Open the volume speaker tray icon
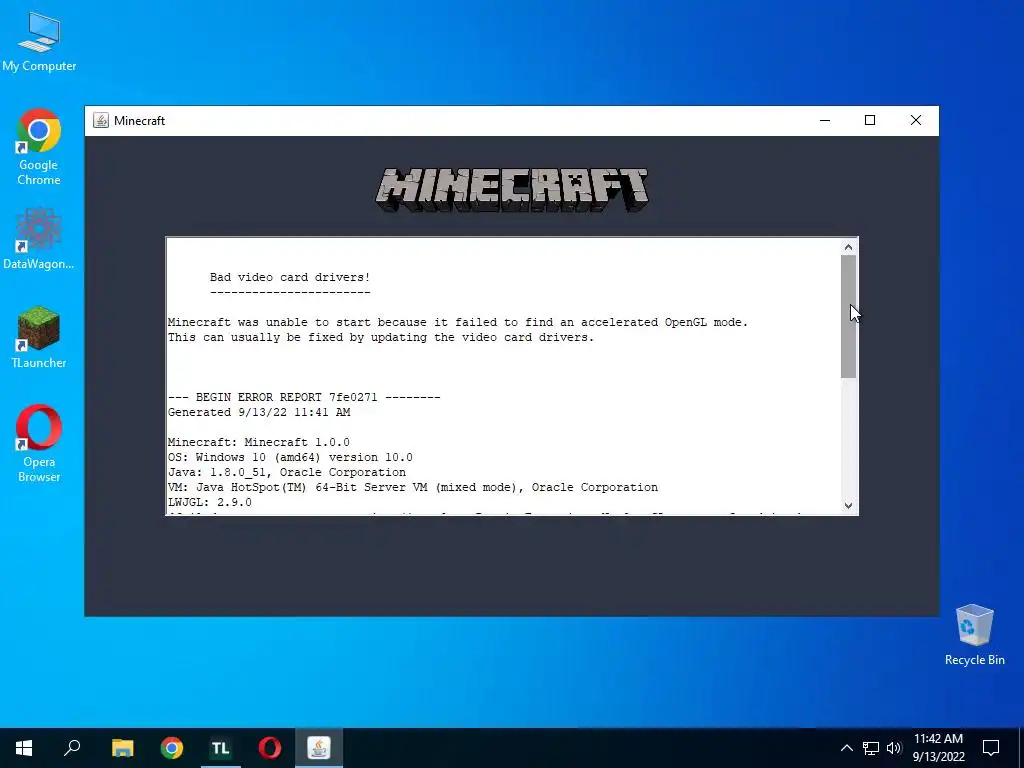 [x=894, y=748]
